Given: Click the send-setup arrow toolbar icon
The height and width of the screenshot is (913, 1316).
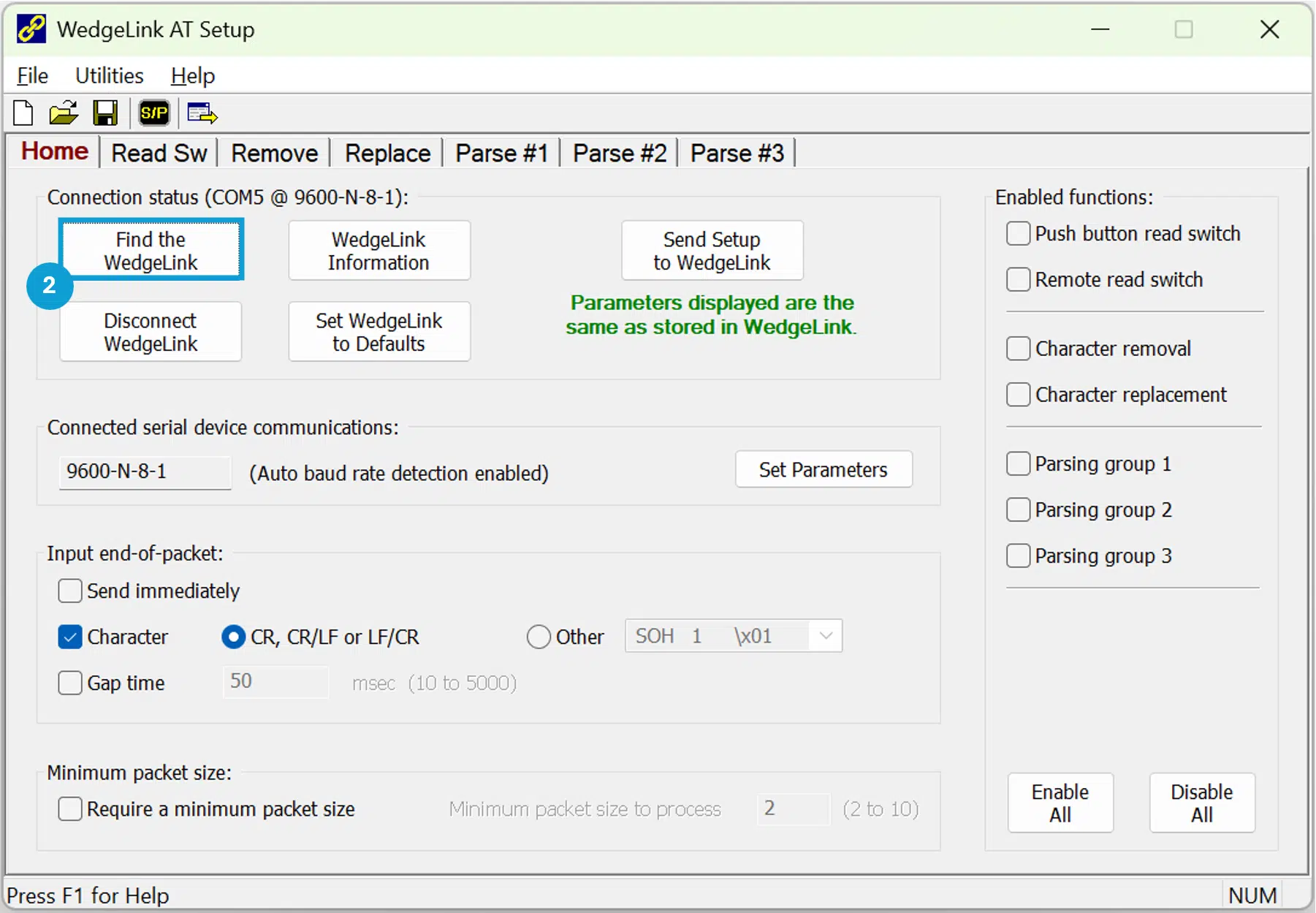Looking at the screenshot, I should pos(202,113).
